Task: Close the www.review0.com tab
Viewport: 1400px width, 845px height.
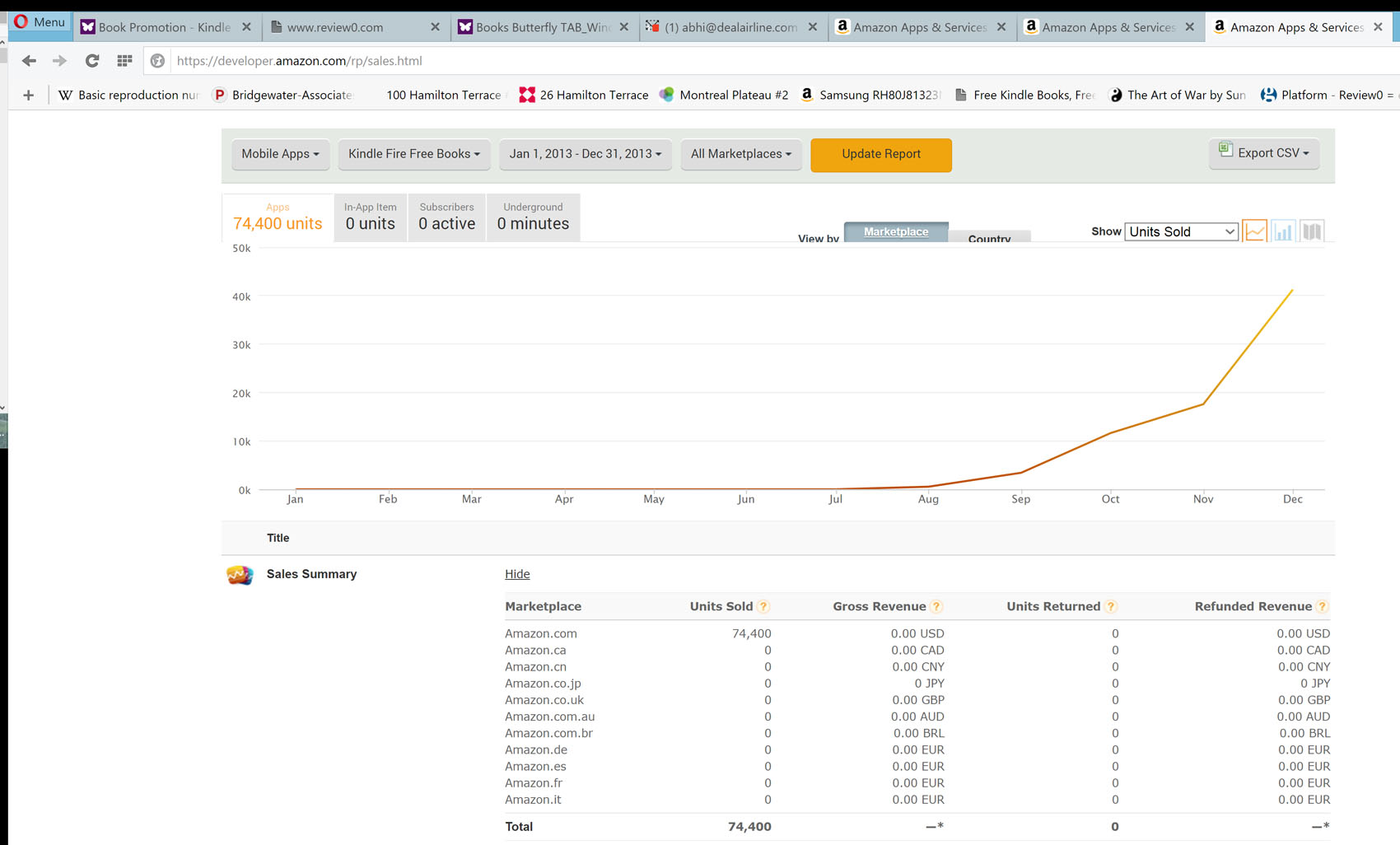Action: click(x=435, y=27)
